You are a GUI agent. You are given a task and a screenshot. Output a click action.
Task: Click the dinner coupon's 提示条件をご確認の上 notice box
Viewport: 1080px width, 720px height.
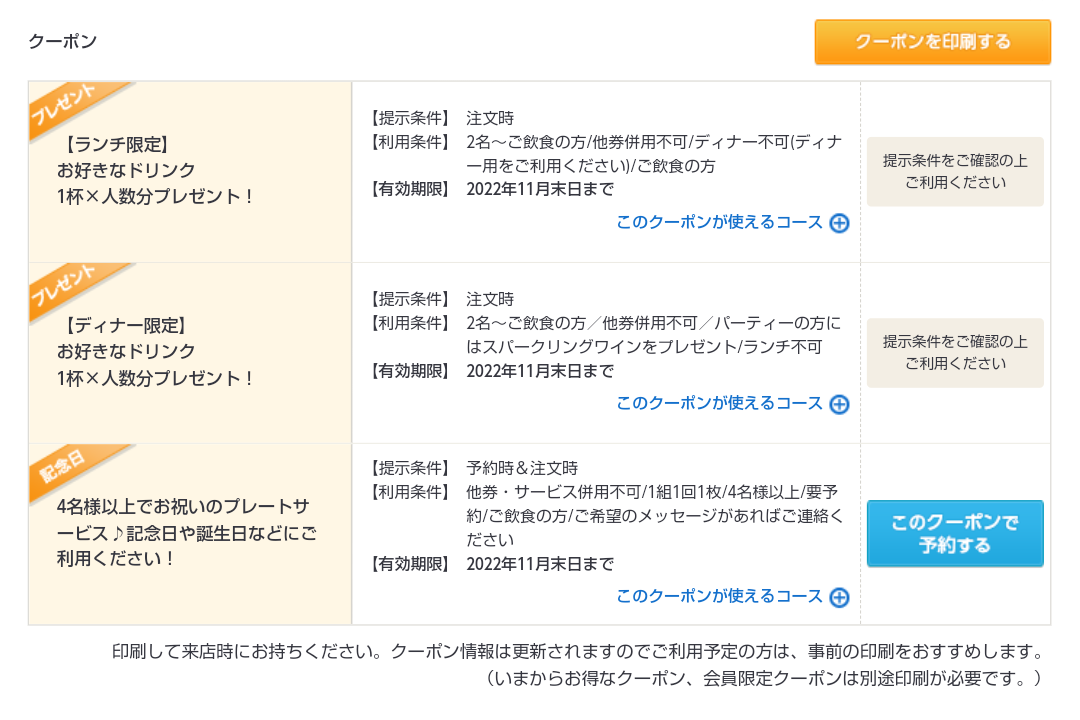point(954,353)
